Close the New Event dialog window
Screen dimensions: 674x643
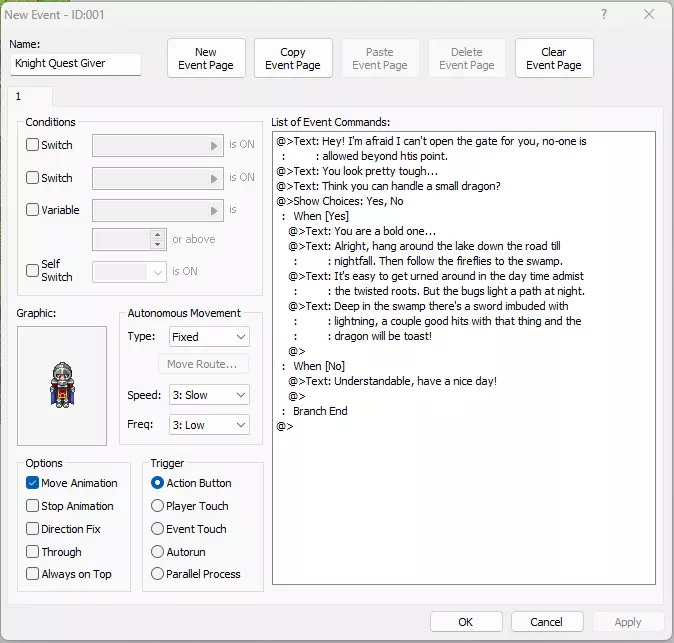click(649, 15)
